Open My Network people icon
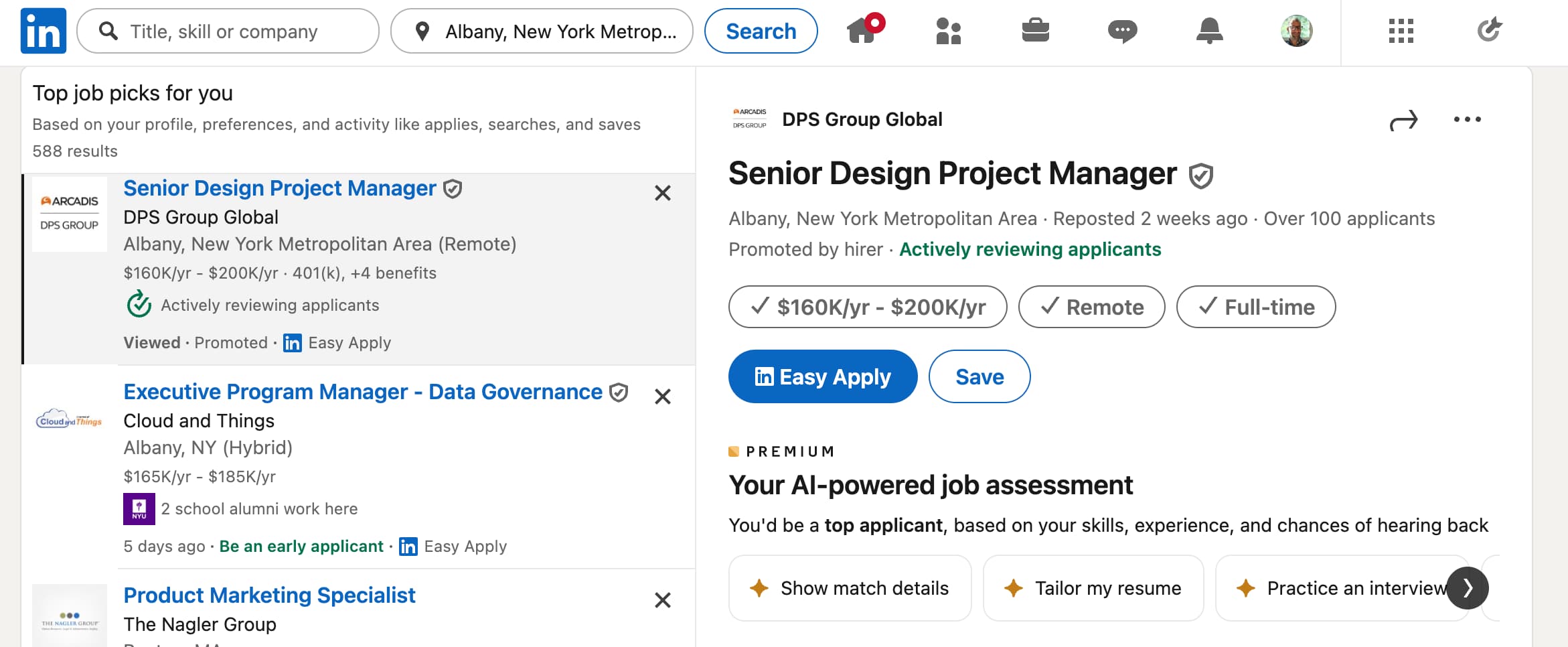This screenshot has height=647, width=1568. pos(948,31)
